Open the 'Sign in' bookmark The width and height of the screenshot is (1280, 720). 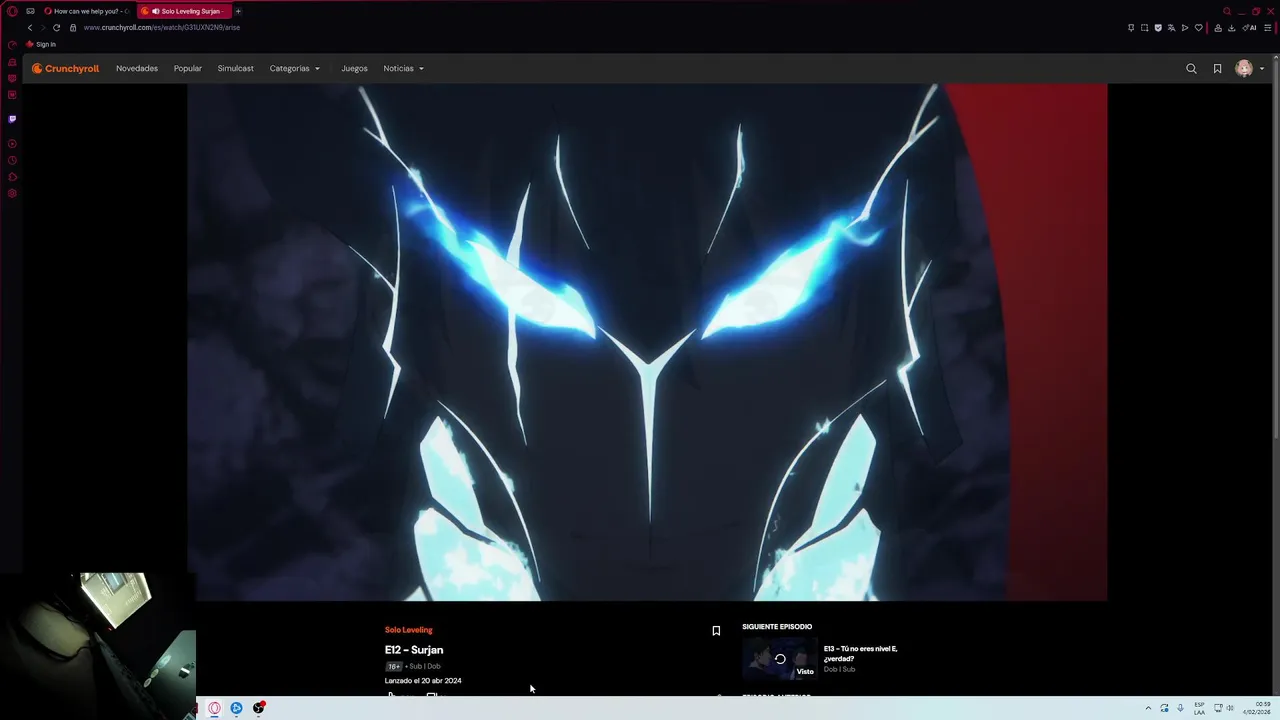[41, 44]
